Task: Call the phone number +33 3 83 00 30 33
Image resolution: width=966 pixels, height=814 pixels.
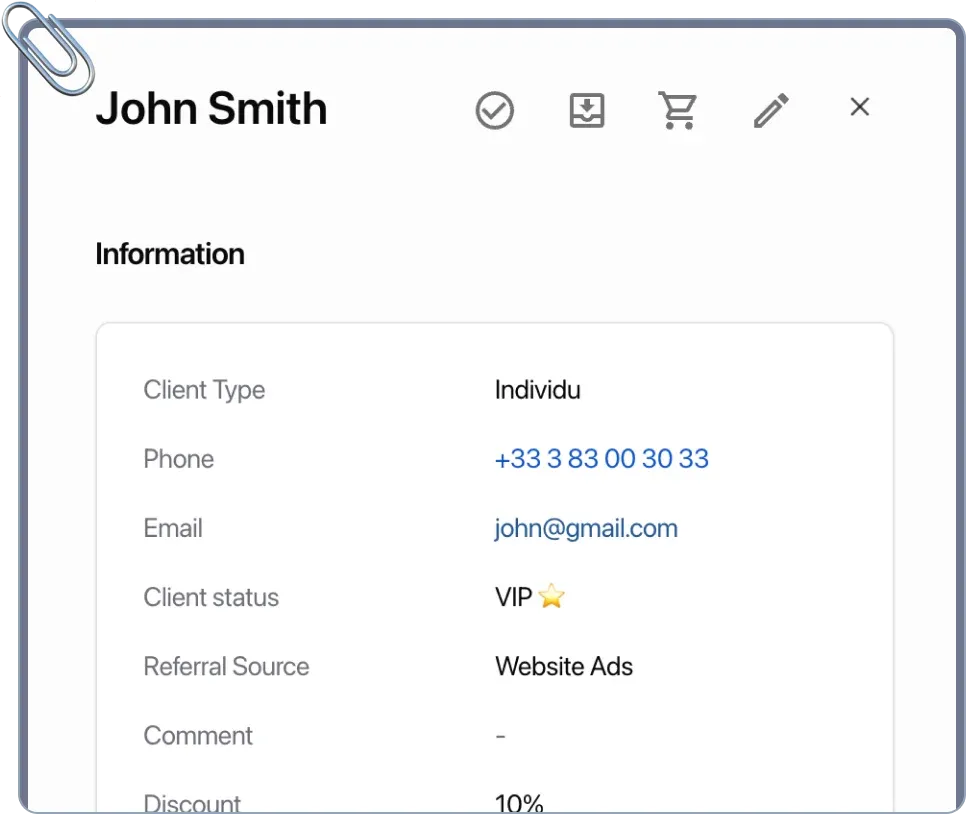Action: [x=601, y=459]
